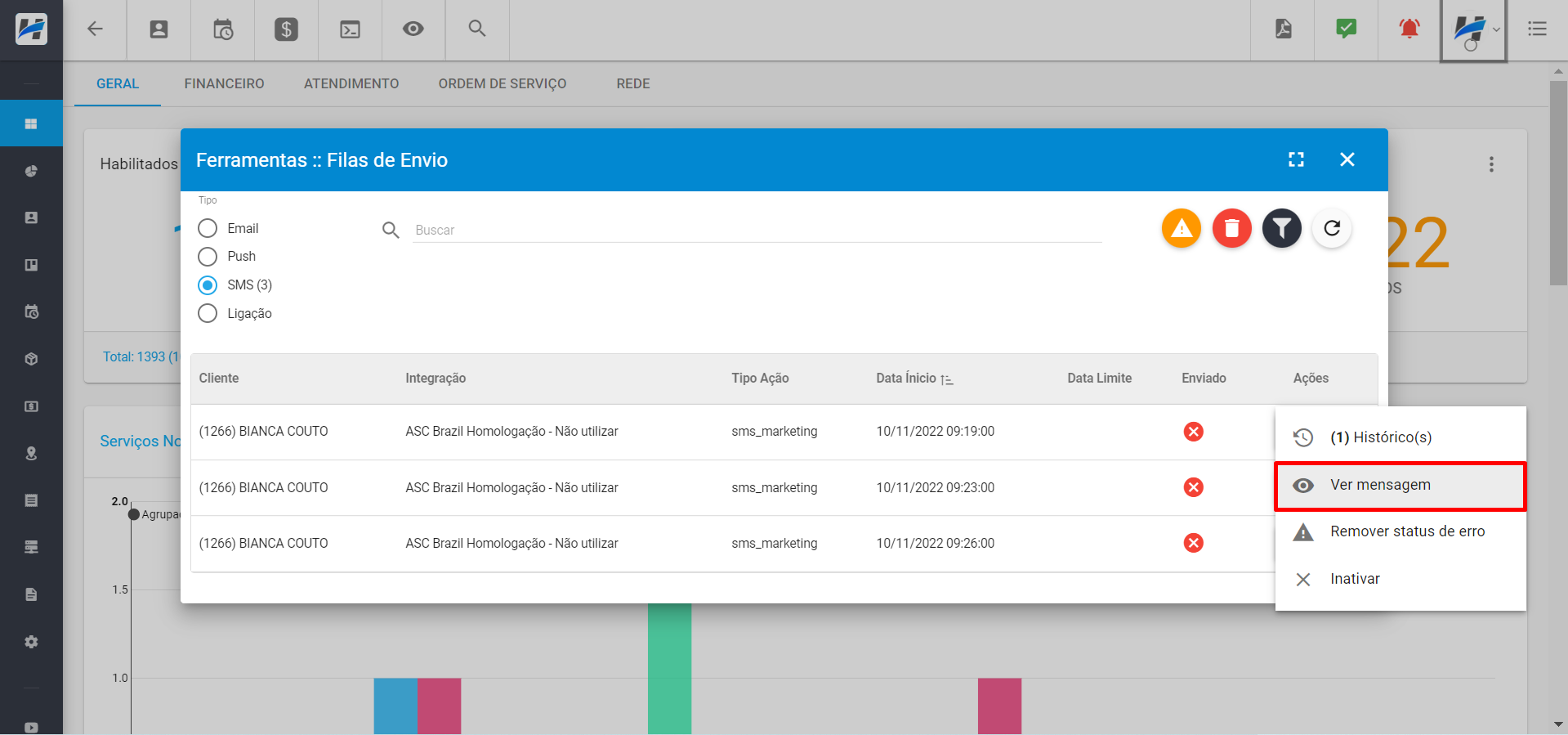
Task: Click red error icon for 09:19:00 row
Action: (1194, 432)
